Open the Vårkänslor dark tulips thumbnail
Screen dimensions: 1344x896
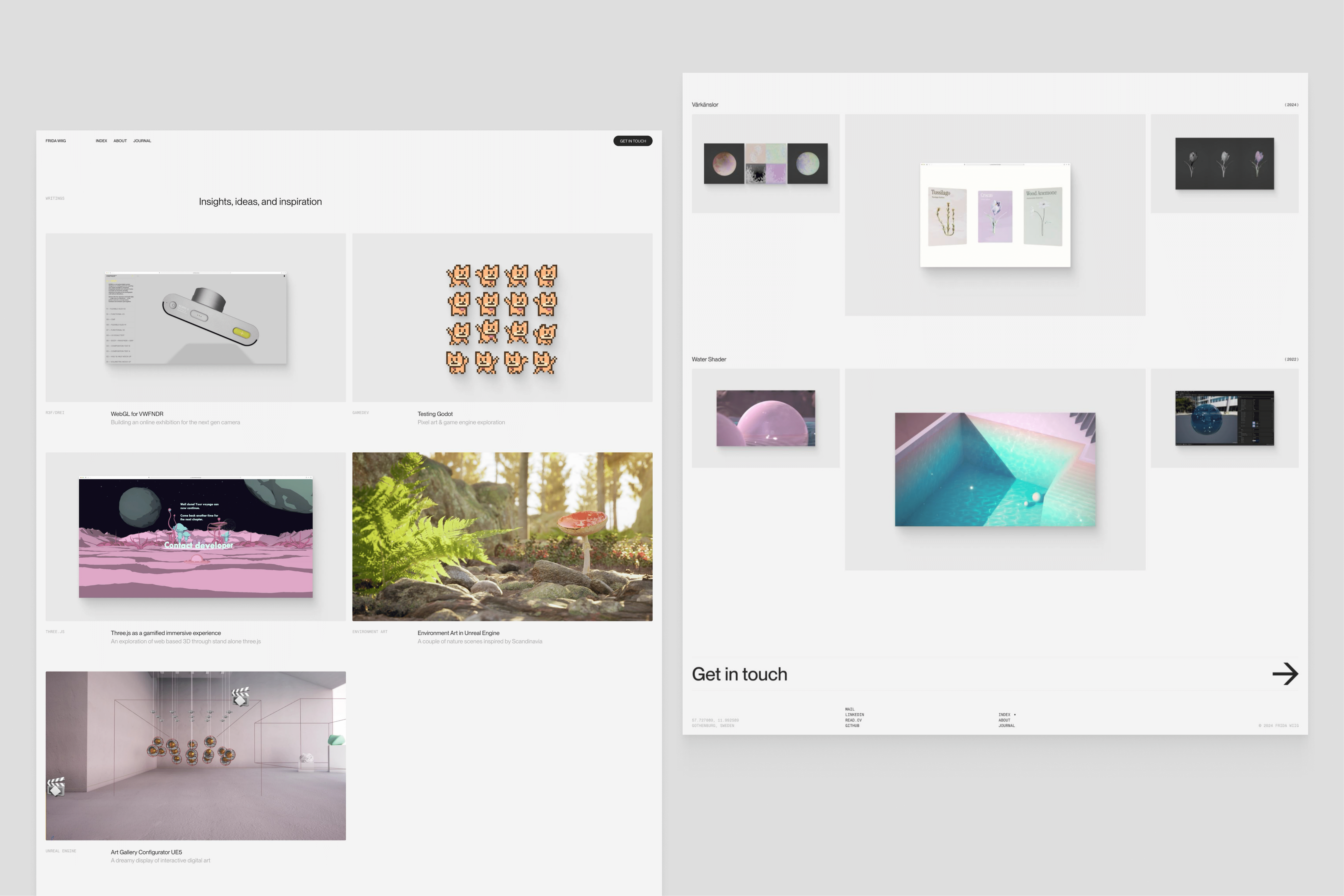[x=1225, y=163]
